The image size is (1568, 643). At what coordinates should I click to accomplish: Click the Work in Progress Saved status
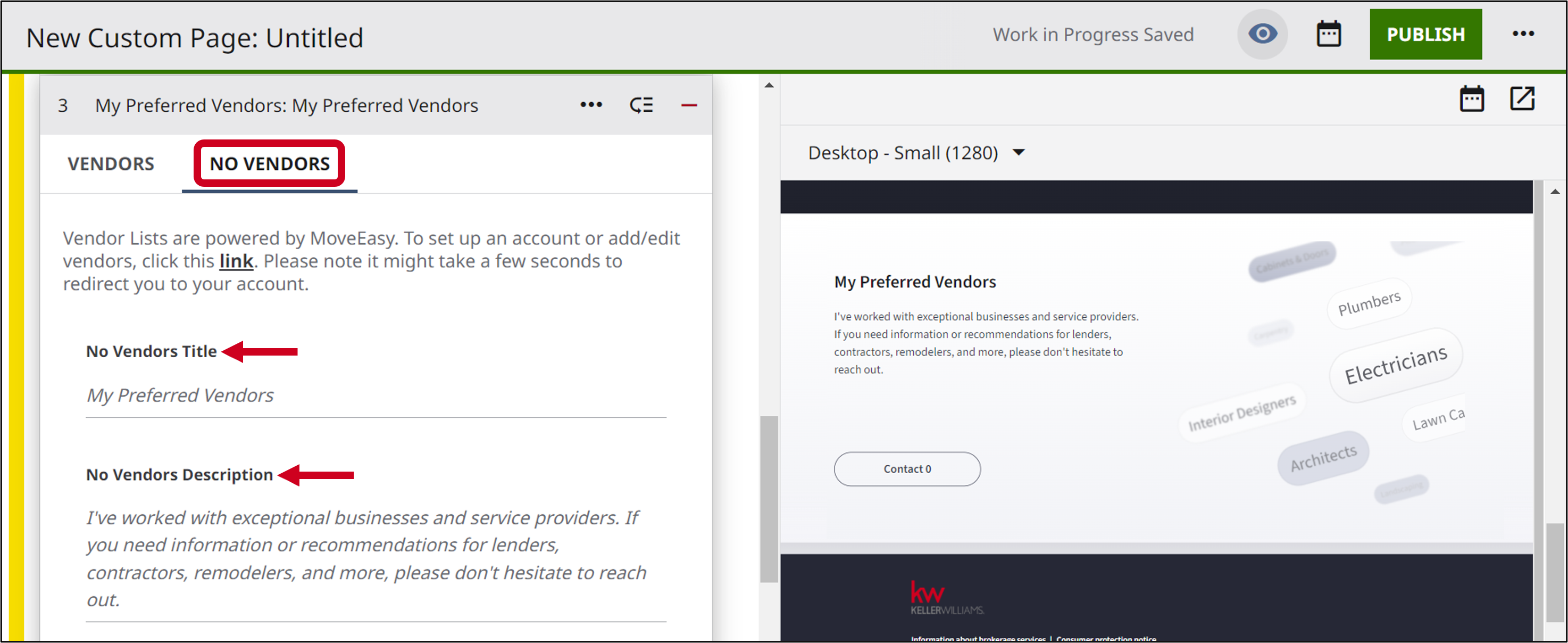pyautogui.click(x=1092, y=35)
